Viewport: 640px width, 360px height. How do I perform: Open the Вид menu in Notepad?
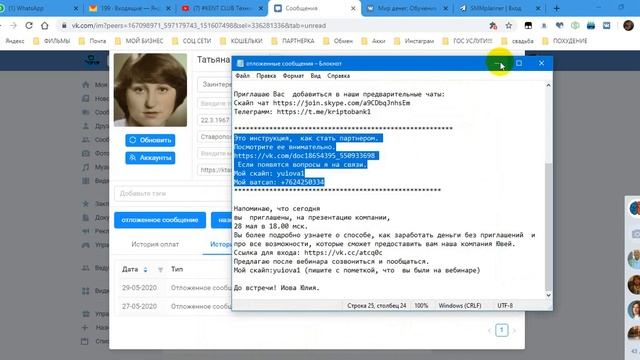pos(316,76)
